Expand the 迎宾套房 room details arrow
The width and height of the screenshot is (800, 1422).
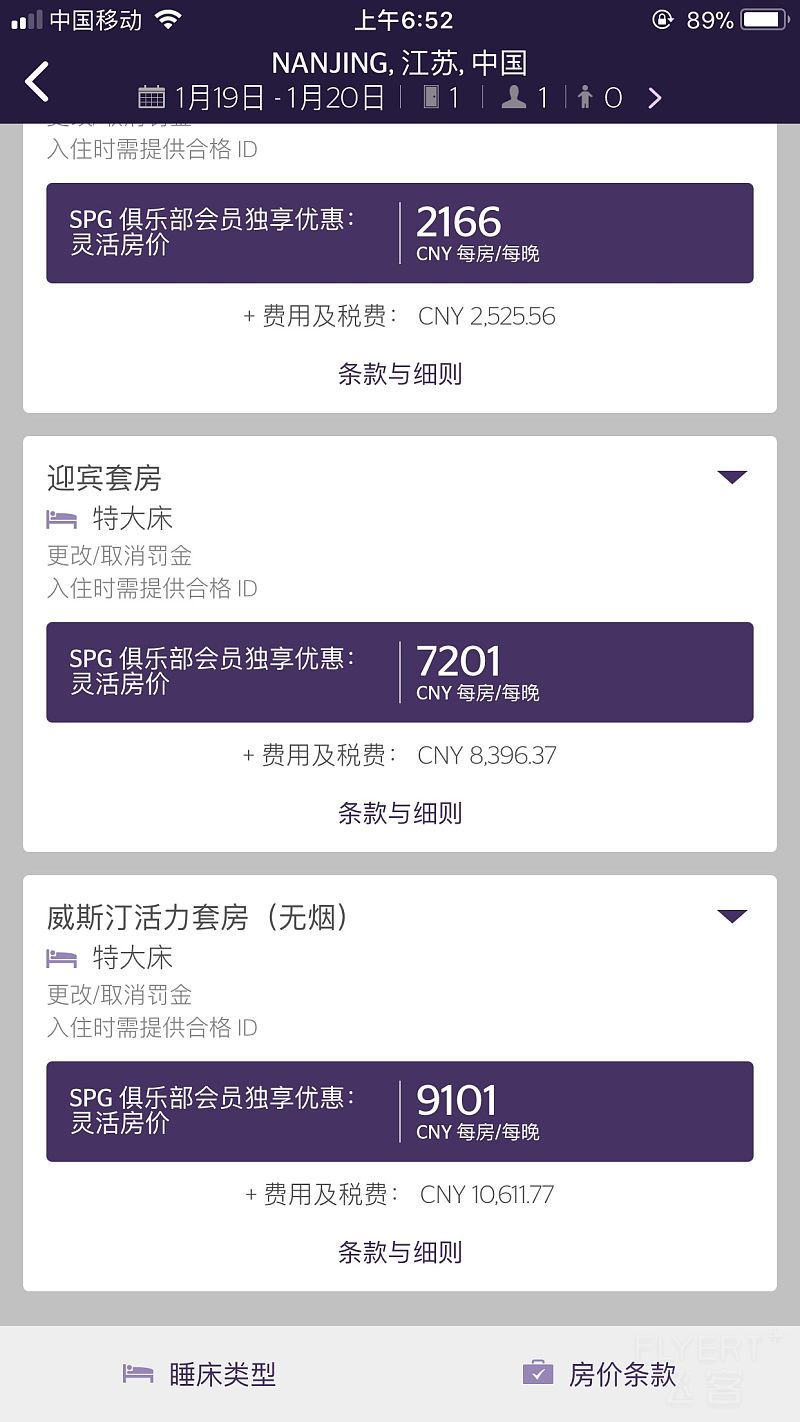732,477
